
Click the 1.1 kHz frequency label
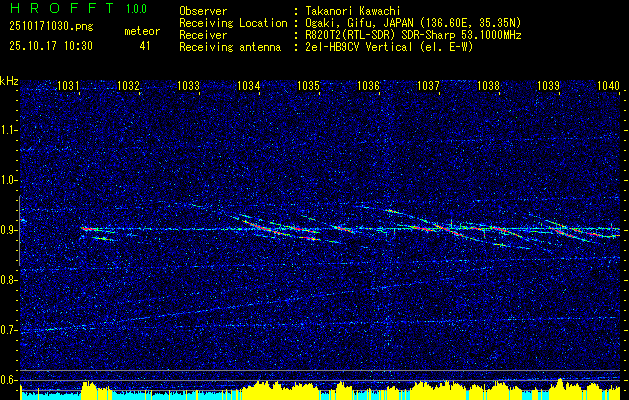[7, 130]
